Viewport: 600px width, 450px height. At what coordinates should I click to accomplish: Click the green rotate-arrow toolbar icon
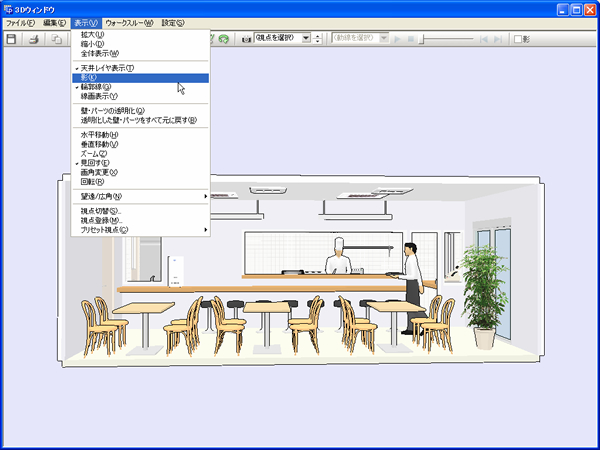pyautogui.click(x=223, y=39)
